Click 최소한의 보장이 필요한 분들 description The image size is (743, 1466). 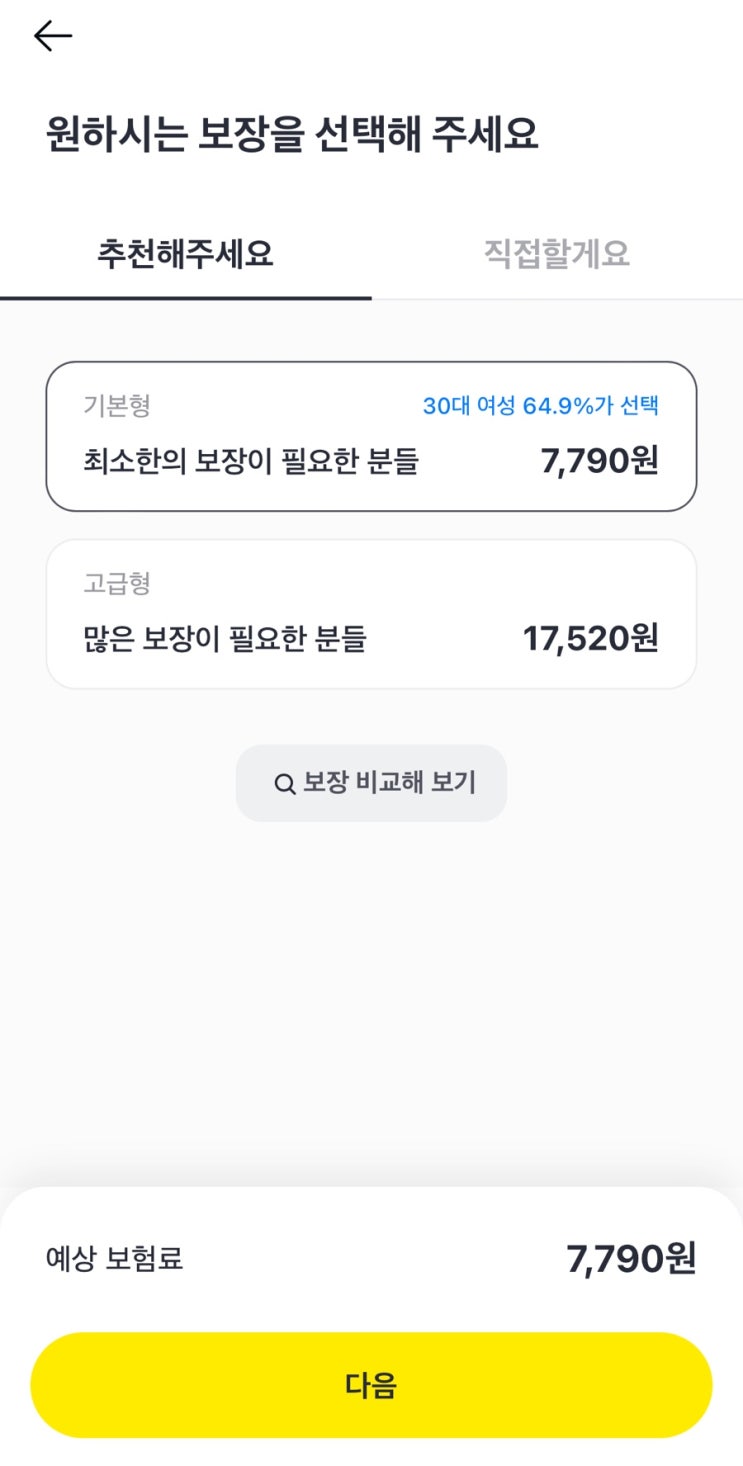click(x=250, y=461)
